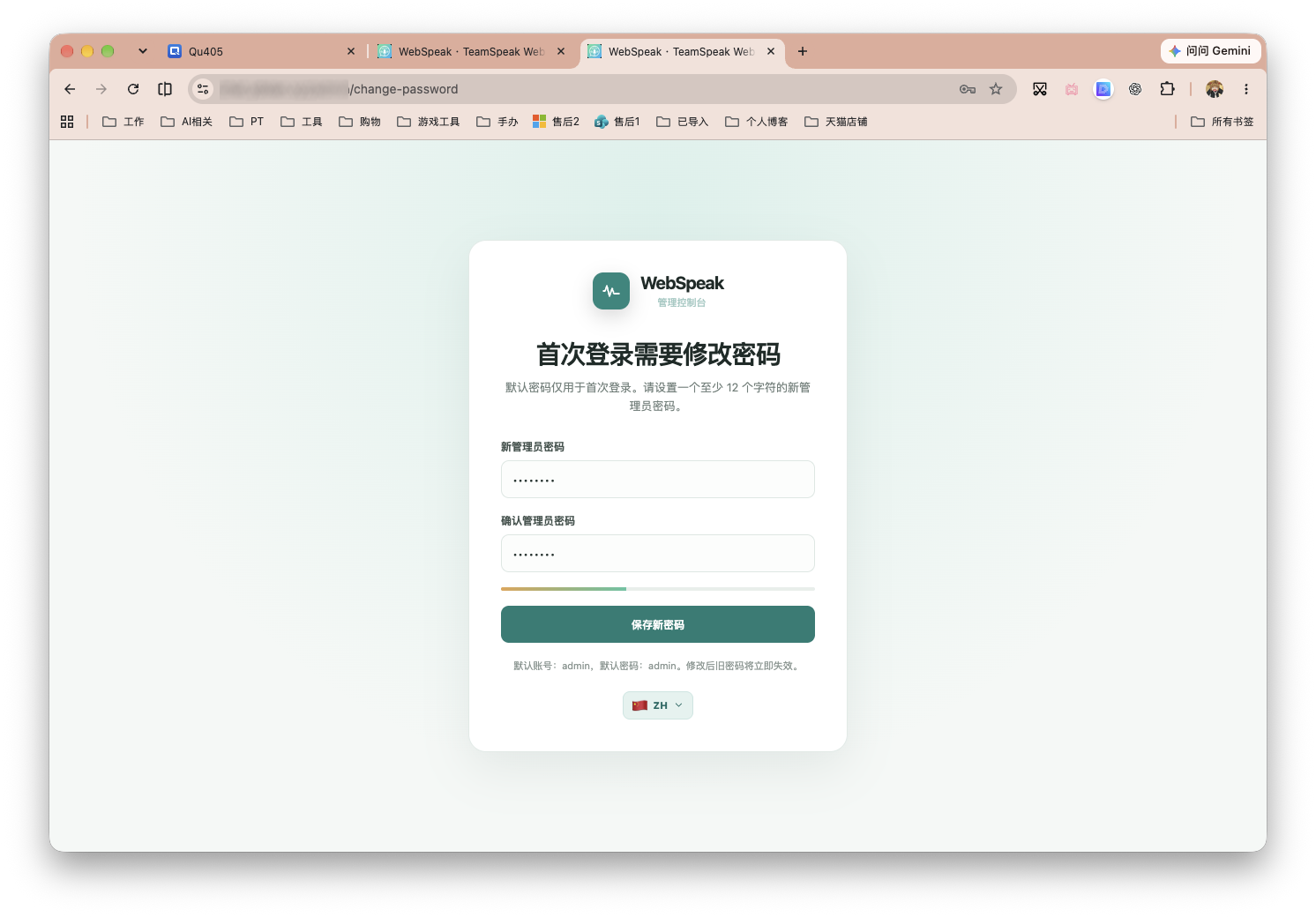This screenshot has height=917, width=1316.
Task: Open site information icon in address bar
Action: (203, 89)
